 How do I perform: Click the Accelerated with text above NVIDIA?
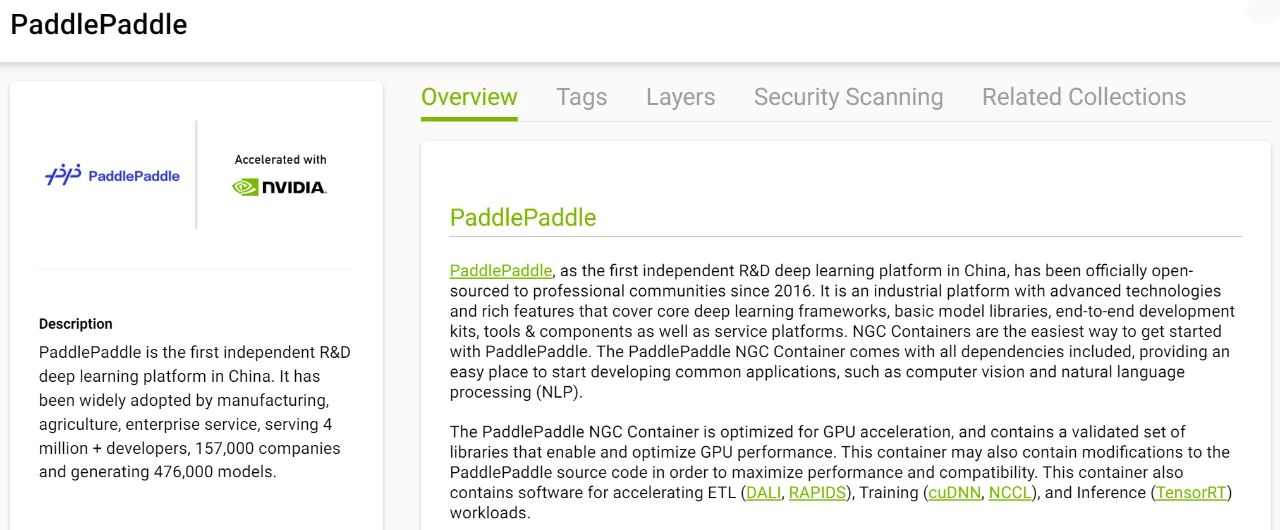(280, 160)
